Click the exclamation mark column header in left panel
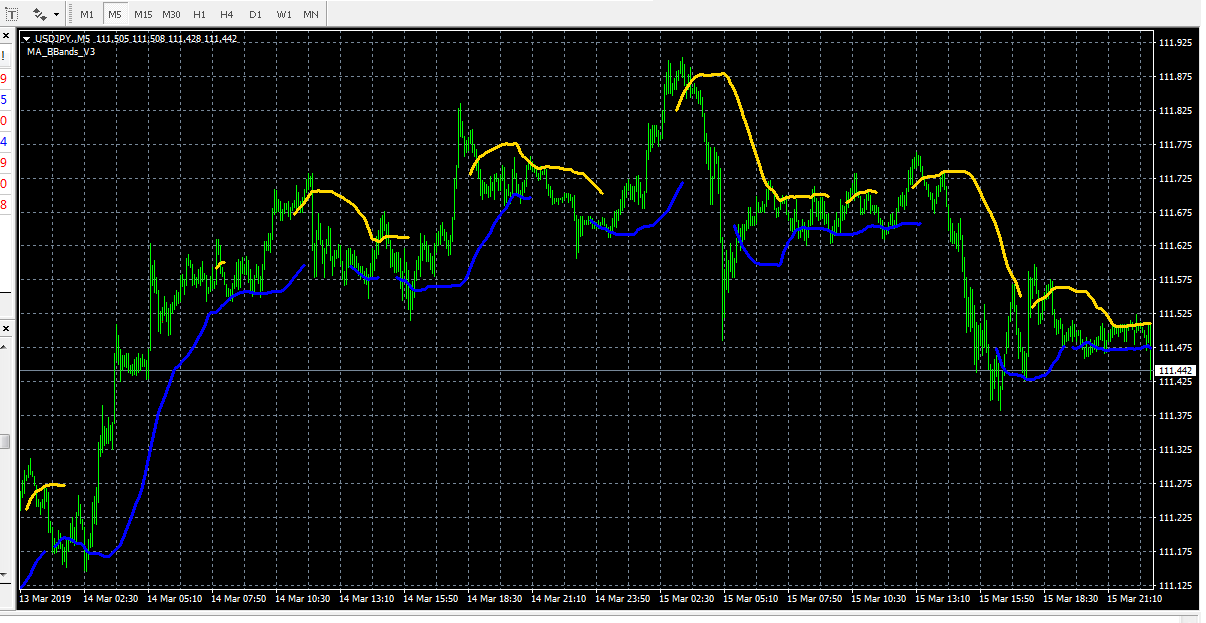Image resolution: width=1206 pixels, height=623 pixels. coord(4,58)
